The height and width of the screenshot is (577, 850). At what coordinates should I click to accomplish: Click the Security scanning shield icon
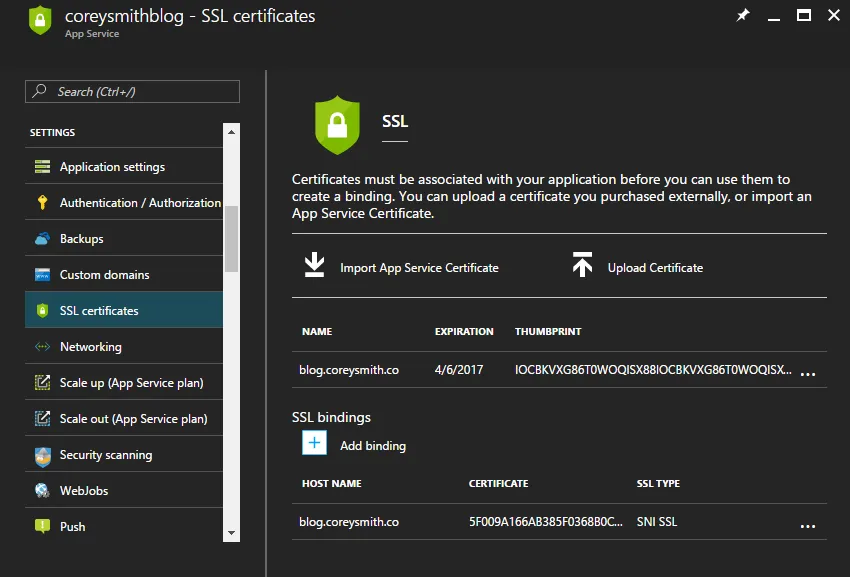click(x=42, y=456)
